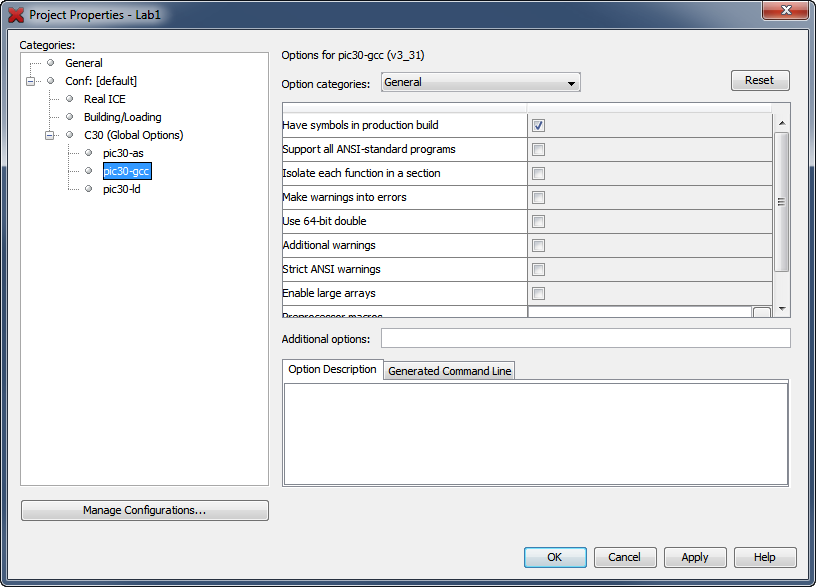Check Make warnings into errors
Image resolution: width=816 pixels, height=587 pixels.
pos(537,197)
